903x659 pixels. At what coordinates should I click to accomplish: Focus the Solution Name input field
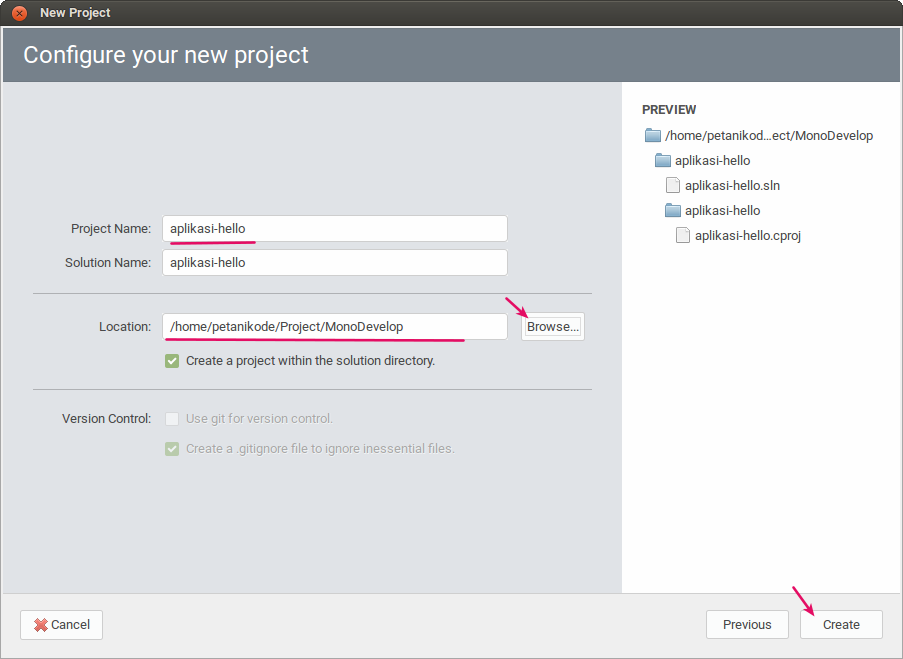point(335,263)
